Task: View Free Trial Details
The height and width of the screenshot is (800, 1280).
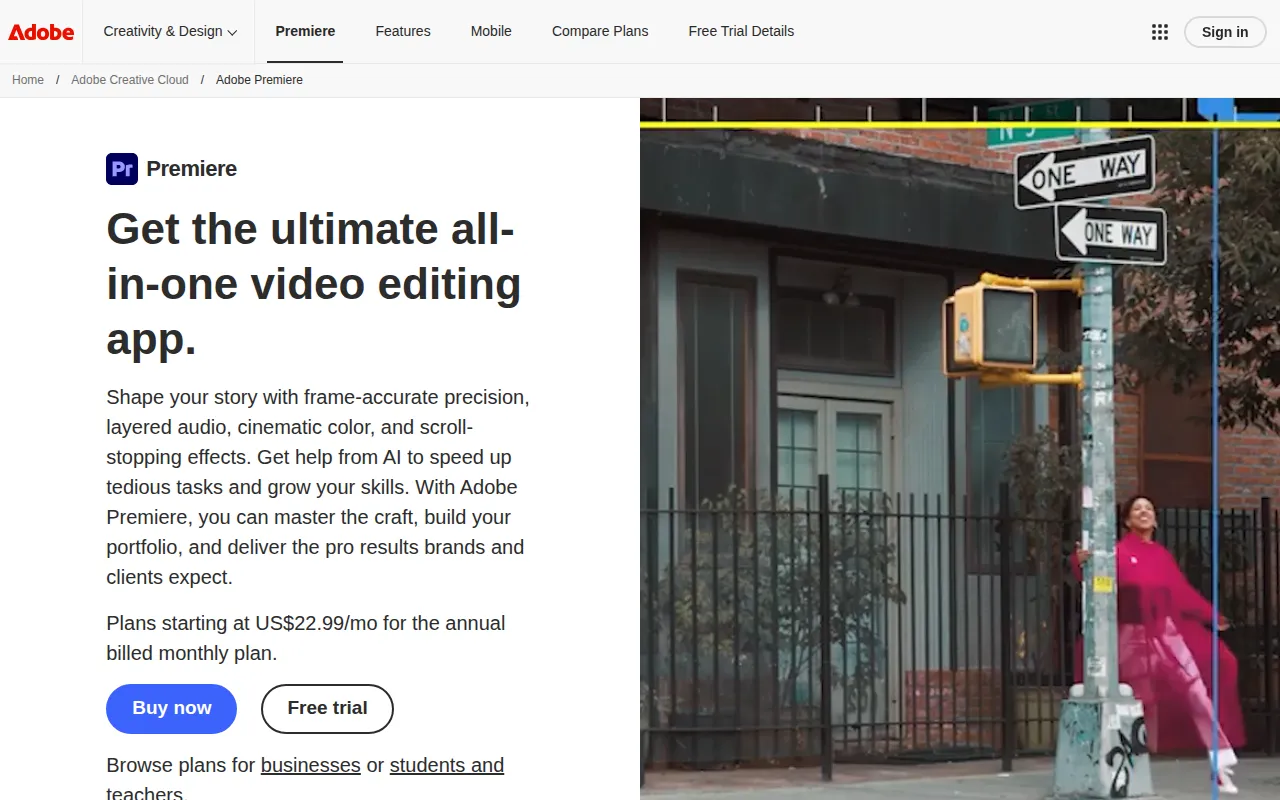Action: coord(741,31)
